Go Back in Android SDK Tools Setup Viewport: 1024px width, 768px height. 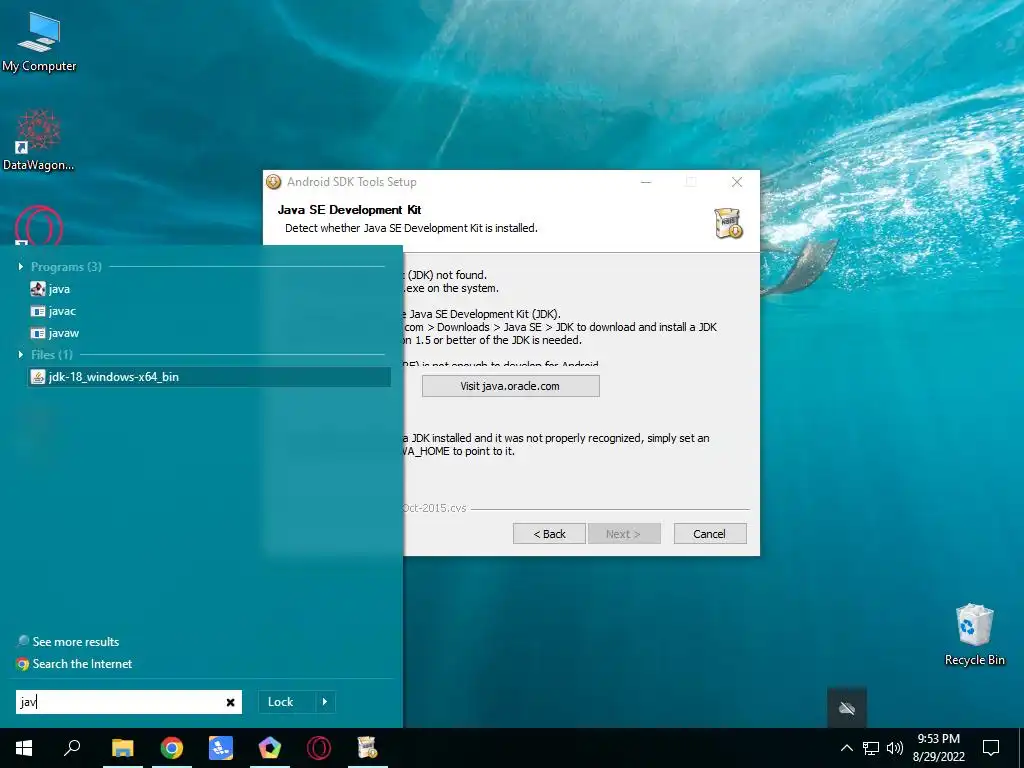549,534
